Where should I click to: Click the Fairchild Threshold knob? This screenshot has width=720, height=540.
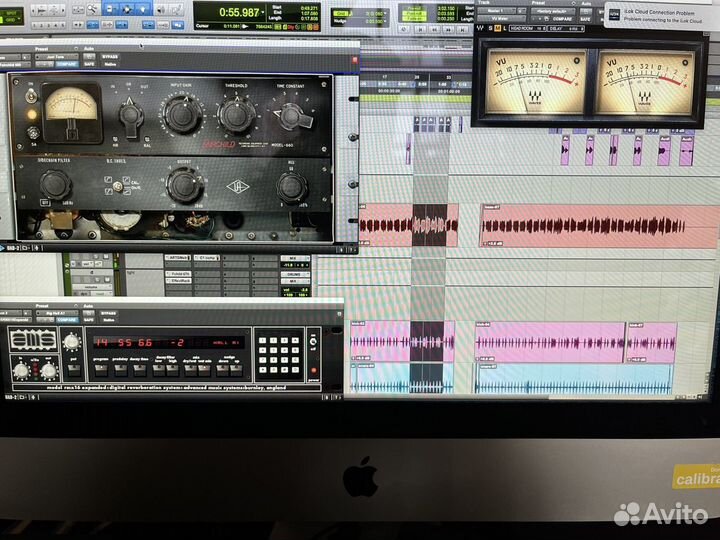point(236,115)
